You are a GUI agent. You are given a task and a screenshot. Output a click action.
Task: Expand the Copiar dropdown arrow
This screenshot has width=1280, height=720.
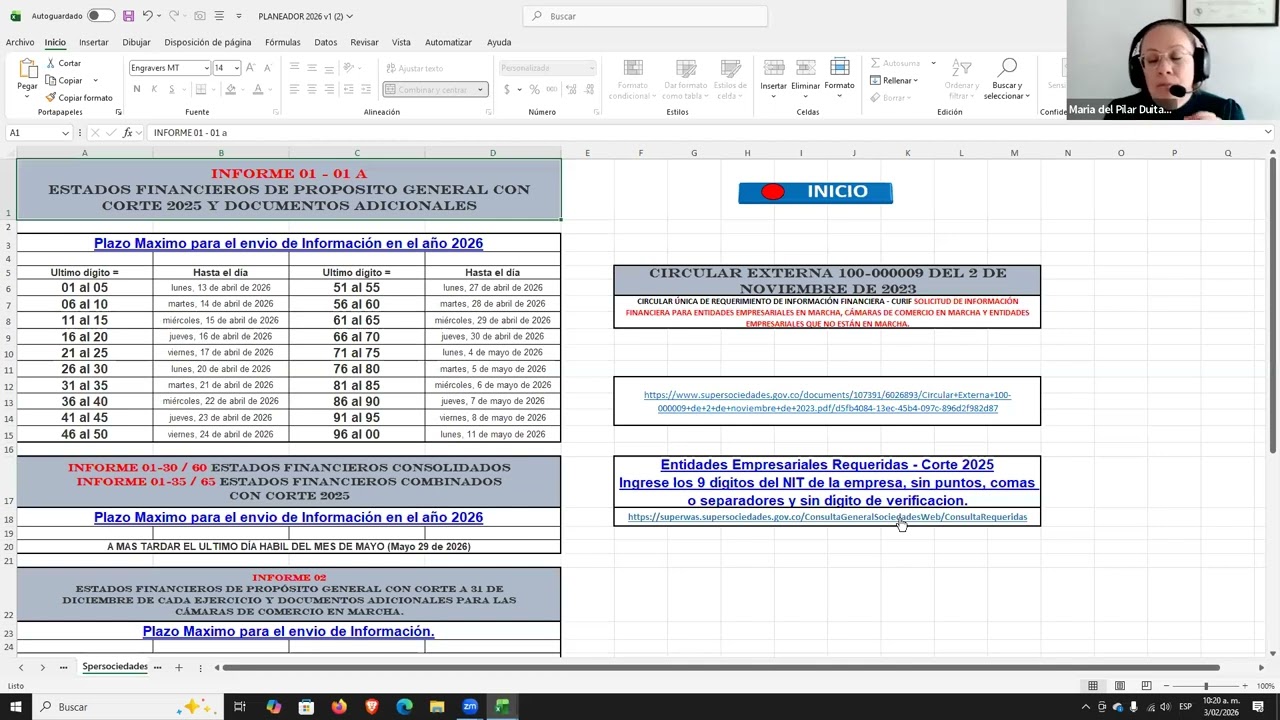(95, 80)
